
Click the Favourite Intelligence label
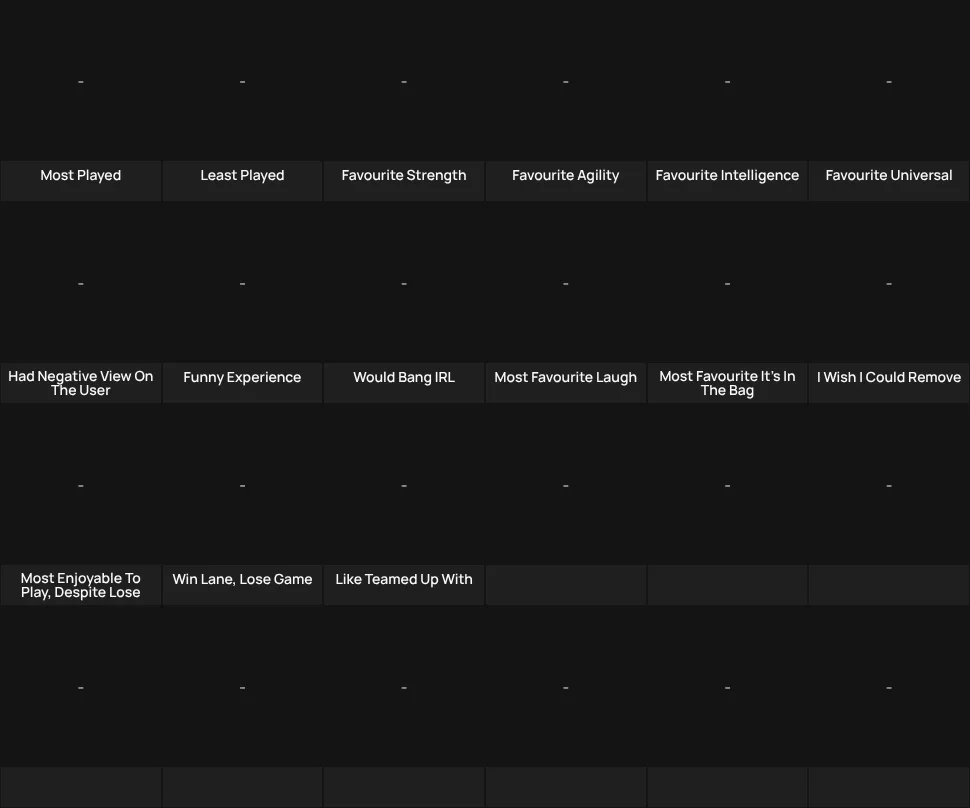727,176
